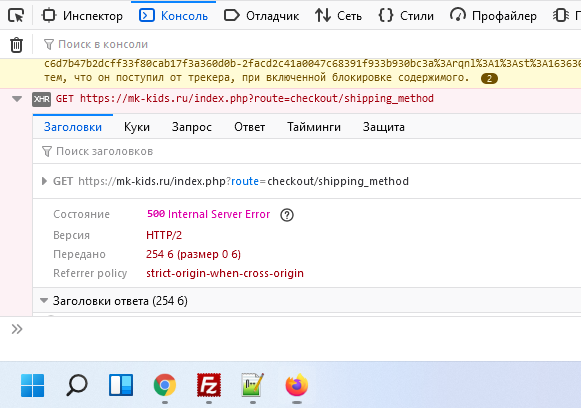581x408 pixels.
Task: Open the red GET mk-kids.ru request link
Action: coord(245,99)
